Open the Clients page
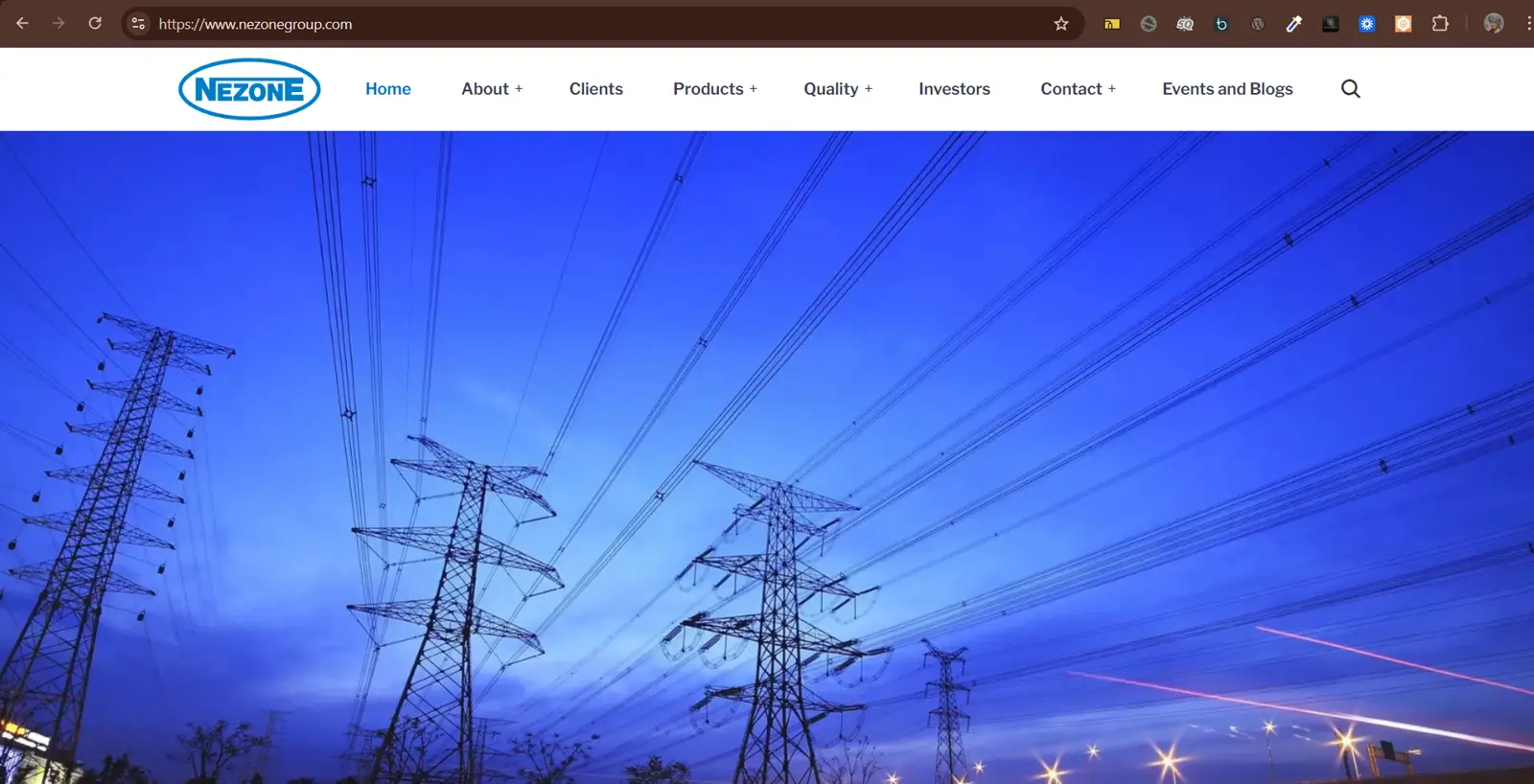 tap(595, 89)
